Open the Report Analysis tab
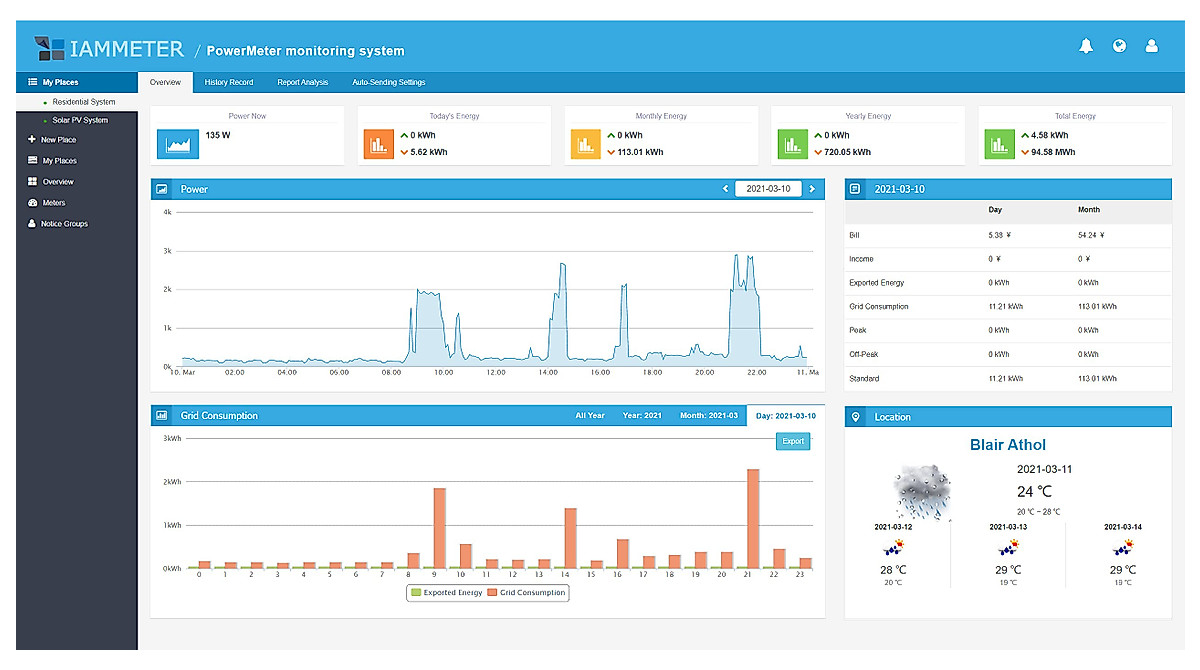1200x670 pixels. 302,82
